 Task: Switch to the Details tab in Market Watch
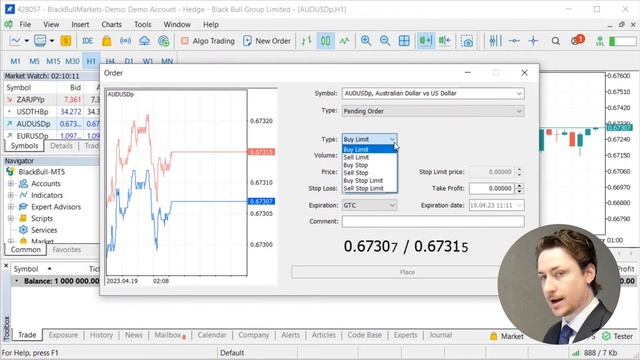[x=61, y=146]
